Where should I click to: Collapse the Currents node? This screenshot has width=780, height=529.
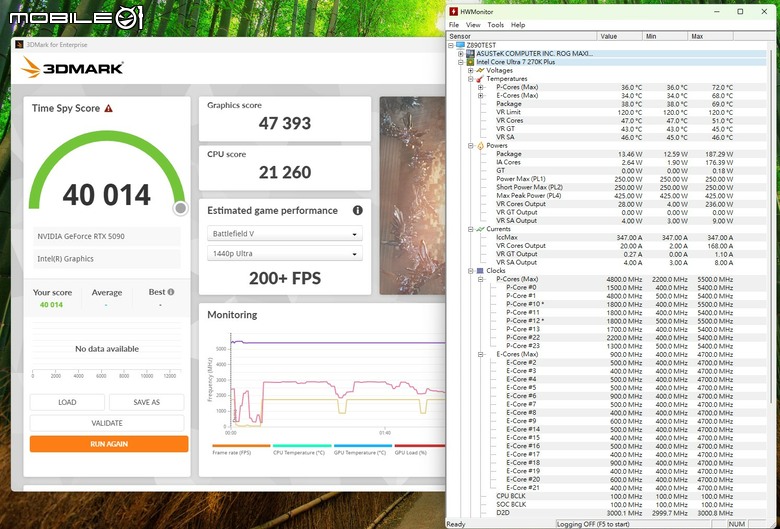471,229
